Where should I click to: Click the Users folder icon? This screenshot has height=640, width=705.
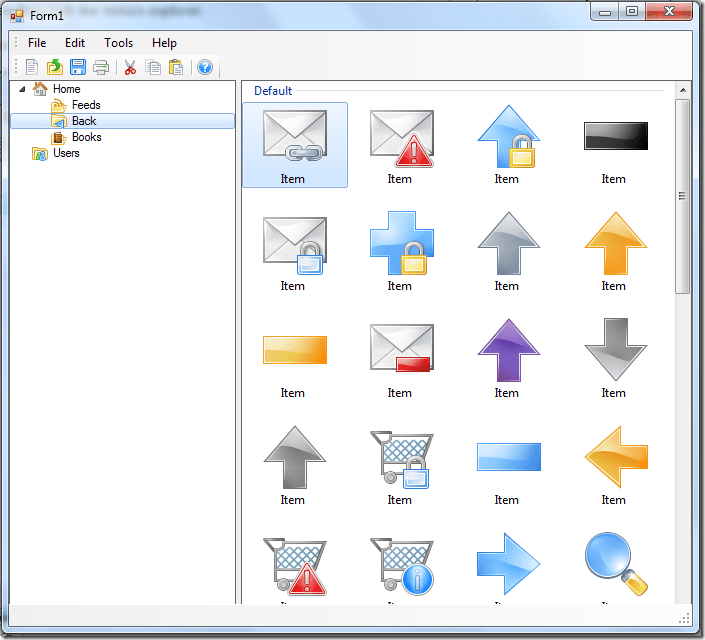pyautogui.click(x=40, y=154)
